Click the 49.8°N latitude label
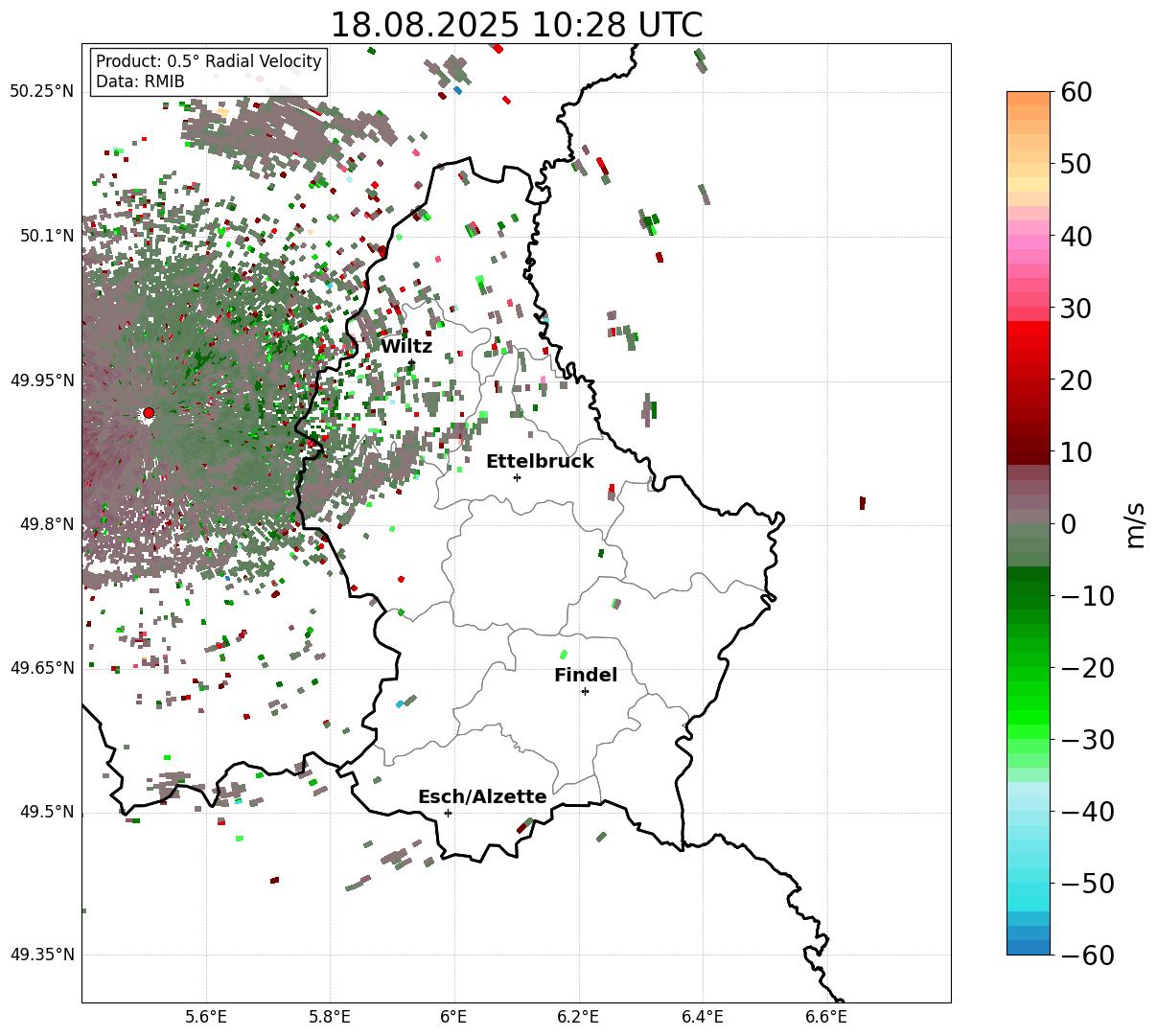This screenshot has width=1157, height=1036. (x=46, y=524)
